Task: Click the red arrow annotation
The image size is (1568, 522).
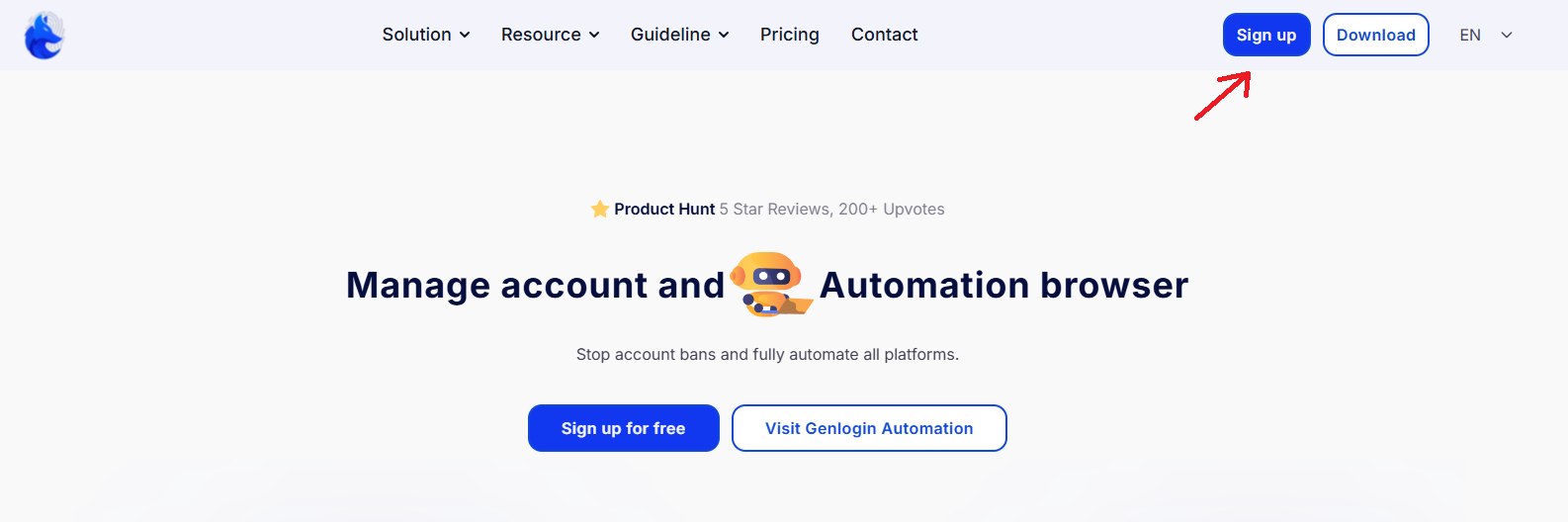Action: (1223, 97)
